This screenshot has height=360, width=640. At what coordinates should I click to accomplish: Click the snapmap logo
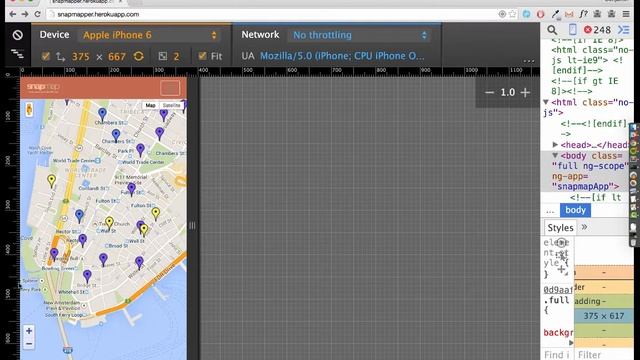coord(43,87)
